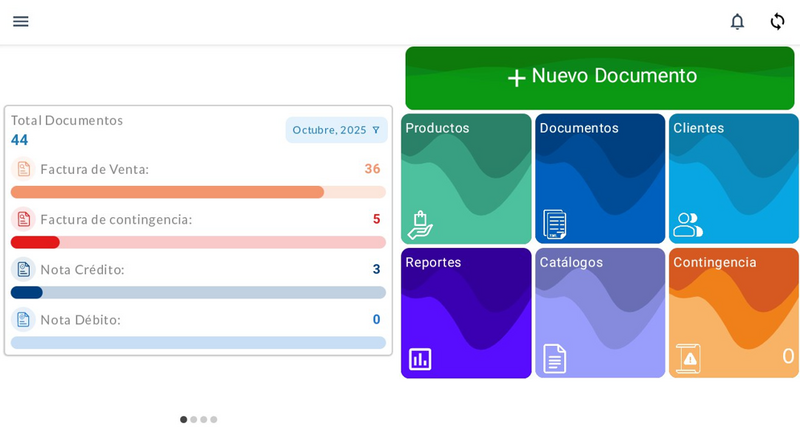Open the Productos tile
The height and width of the screenshot is (428, 800).
pyautogui.click(x=466, y=179)
